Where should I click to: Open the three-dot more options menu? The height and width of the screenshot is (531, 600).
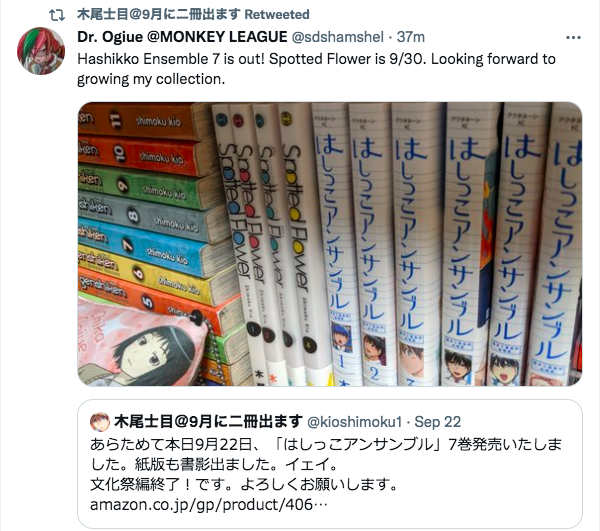click(573, 37)
